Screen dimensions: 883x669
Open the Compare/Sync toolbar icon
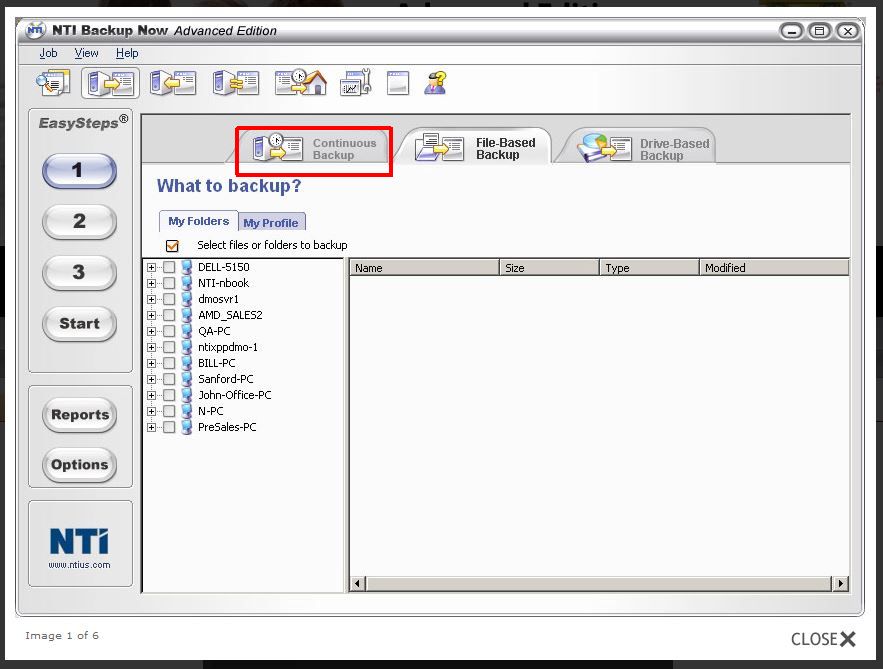[x=236, y=83]
